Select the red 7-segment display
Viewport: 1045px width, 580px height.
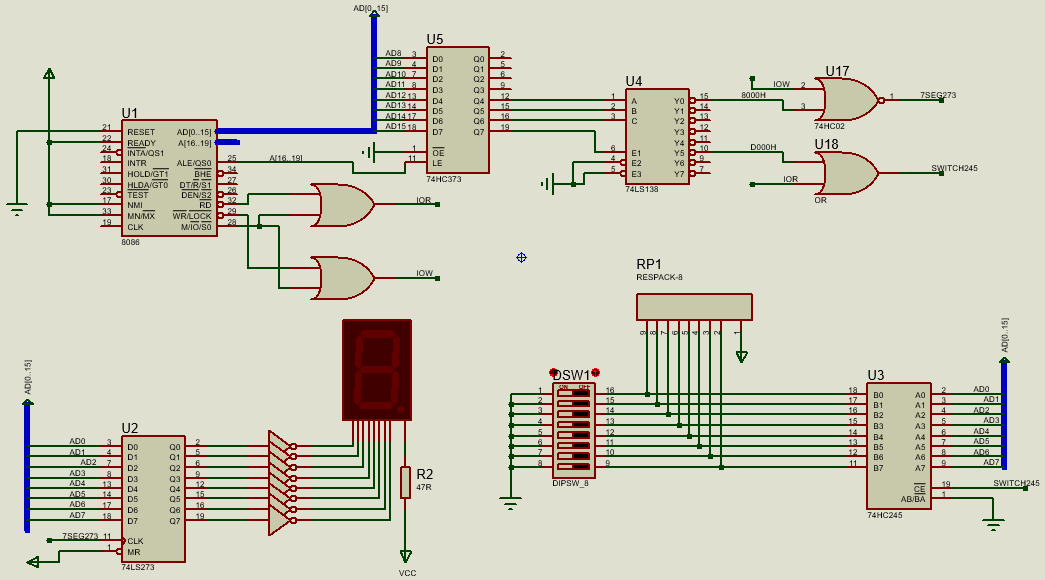(x=377, y=370)
